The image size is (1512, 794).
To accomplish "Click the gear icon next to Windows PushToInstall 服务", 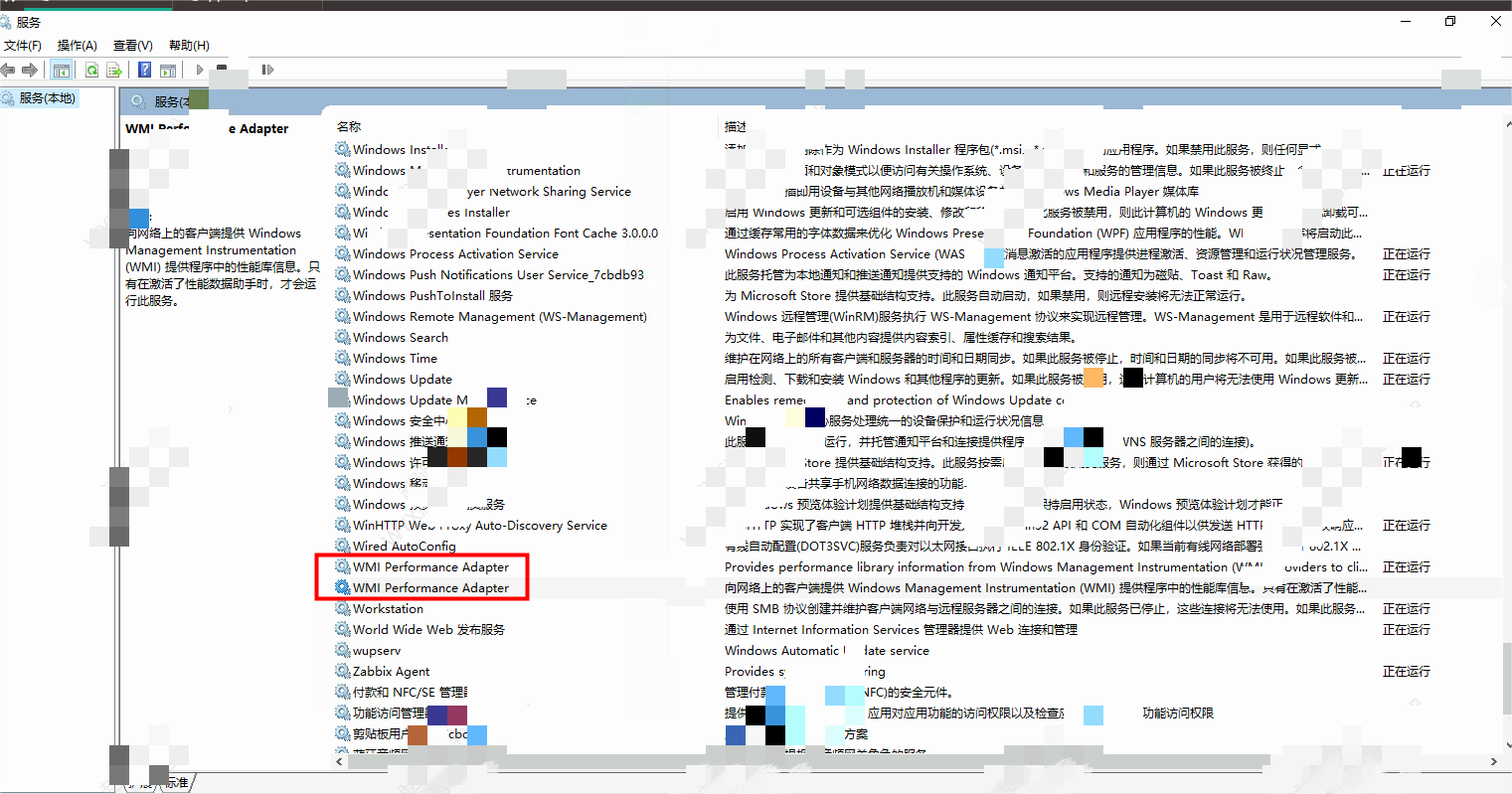I will pyautogui.click(x=343, y=296).
